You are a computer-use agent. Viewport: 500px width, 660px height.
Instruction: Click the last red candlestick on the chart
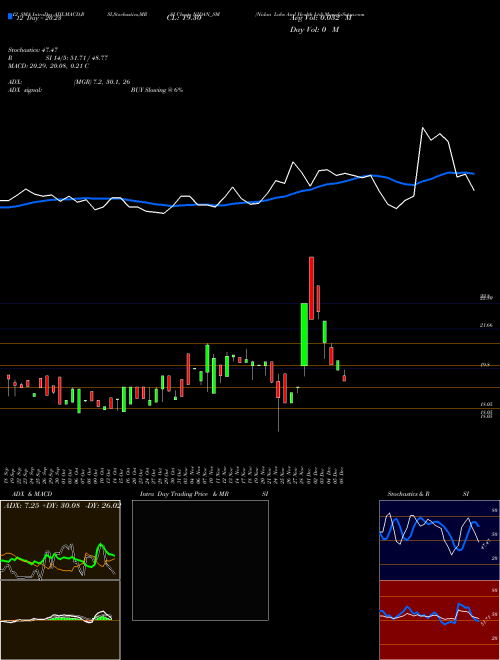point(344,378)
